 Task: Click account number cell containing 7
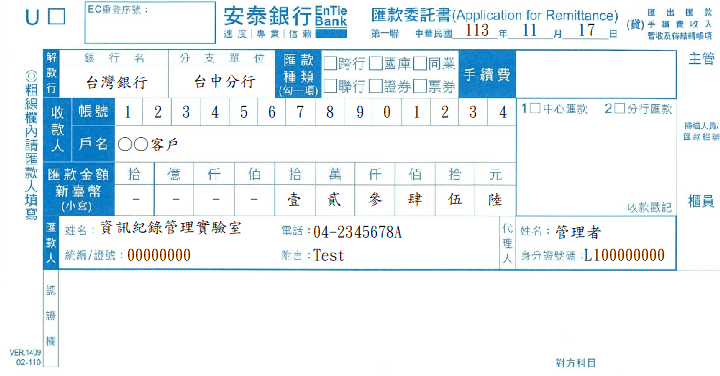[x=300, y=112]
